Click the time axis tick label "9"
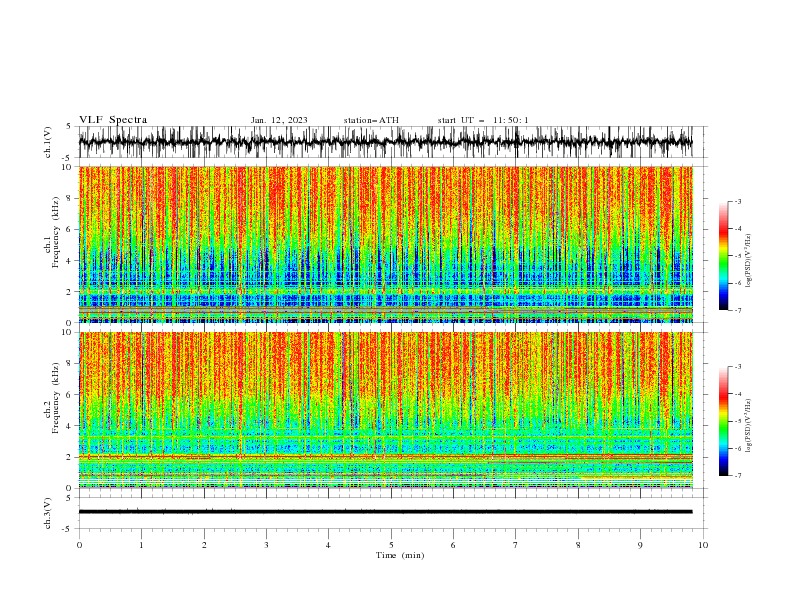 (x=640, y=545)
